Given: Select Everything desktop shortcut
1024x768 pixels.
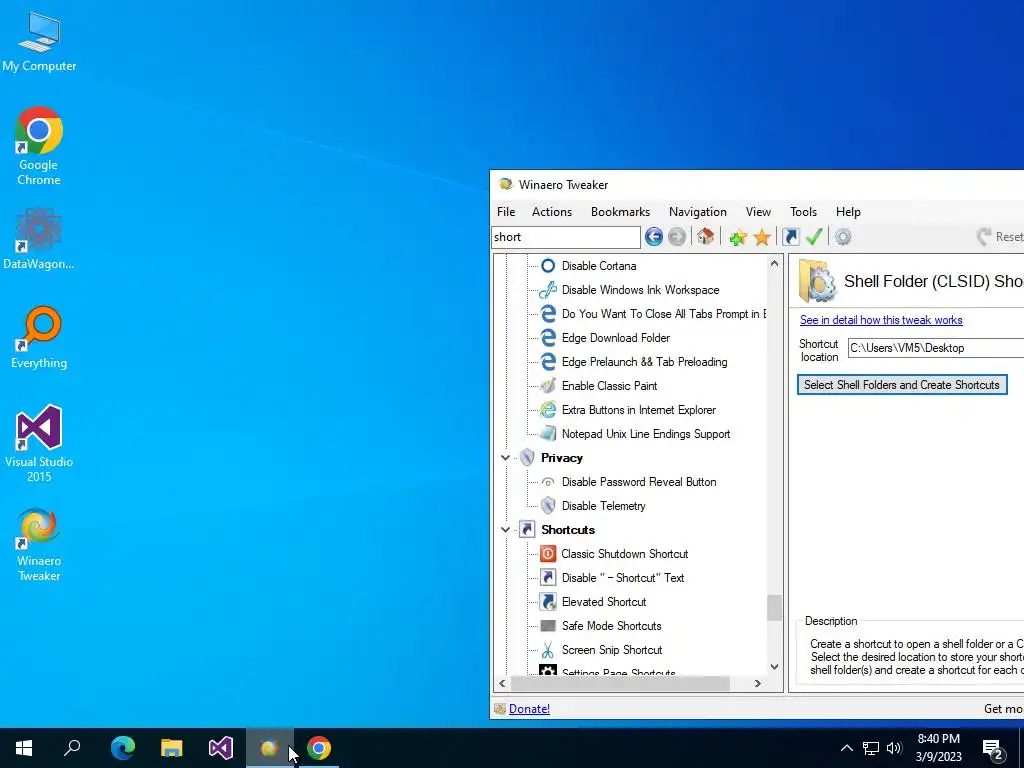Looking at the screenshot, I should (x=39, y=338).
